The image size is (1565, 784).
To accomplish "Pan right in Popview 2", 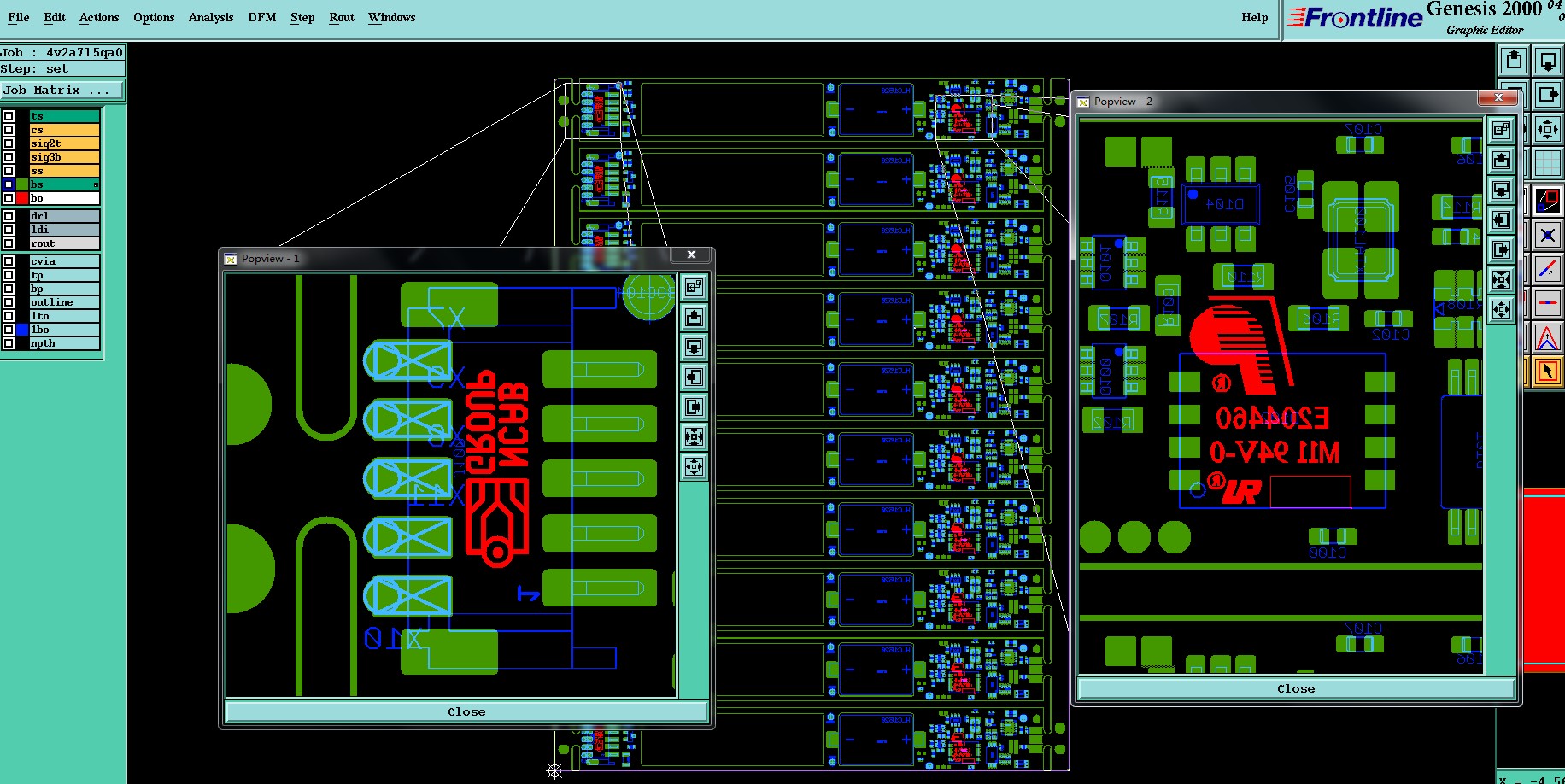I will (x=1501, y=249).
